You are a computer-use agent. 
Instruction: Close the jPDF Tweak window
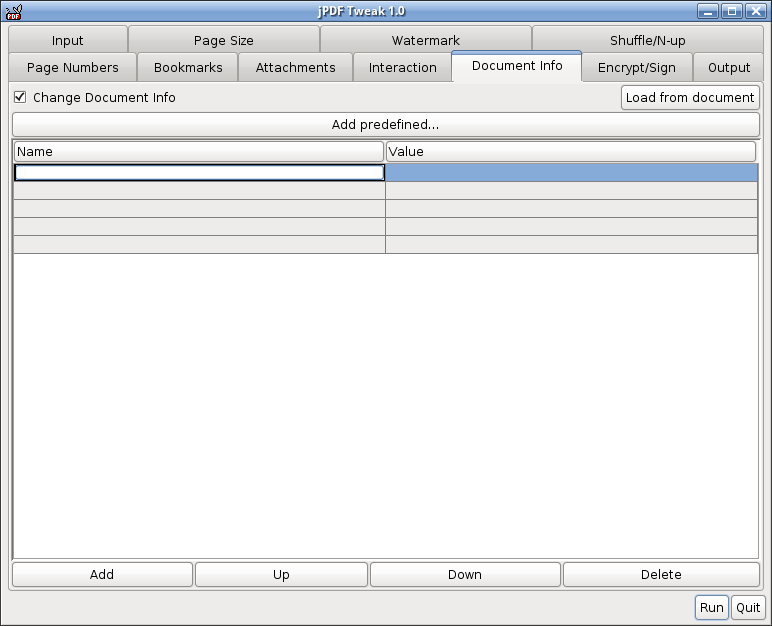[755, 11]
